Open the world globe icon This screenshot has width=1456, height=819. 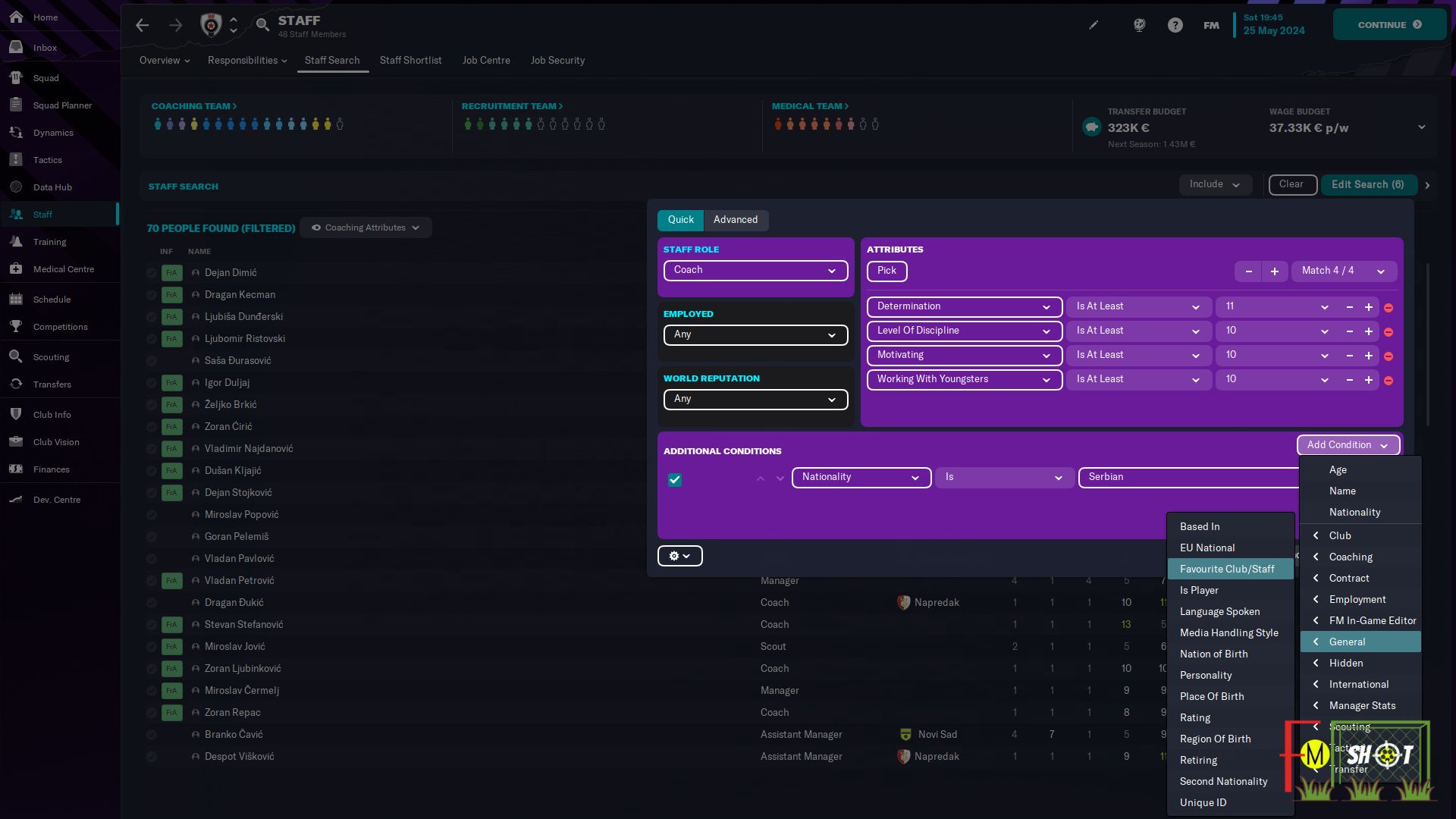point(1139,25)
